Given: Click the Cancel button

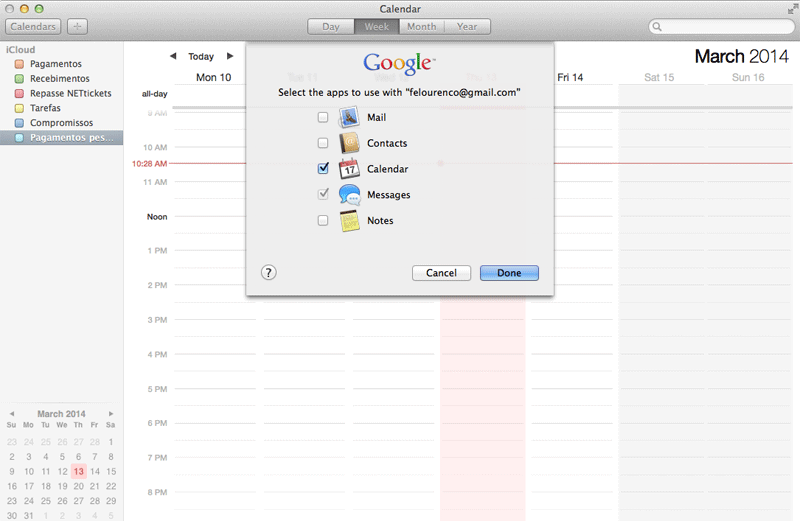Looking at the screenshot, I should coord(441,273).
